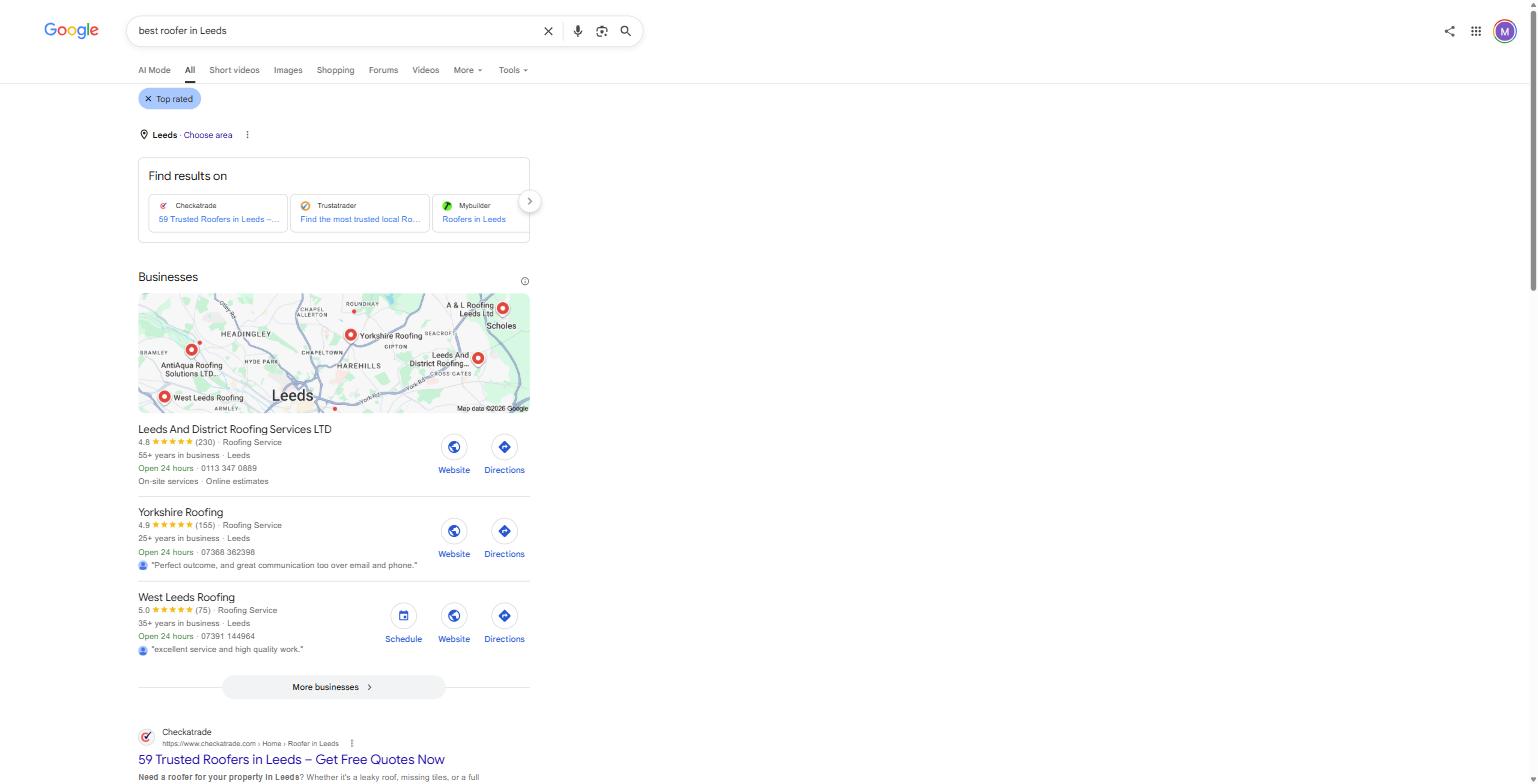
Task: Switch to Images tab
Action: tap(288, 70)
